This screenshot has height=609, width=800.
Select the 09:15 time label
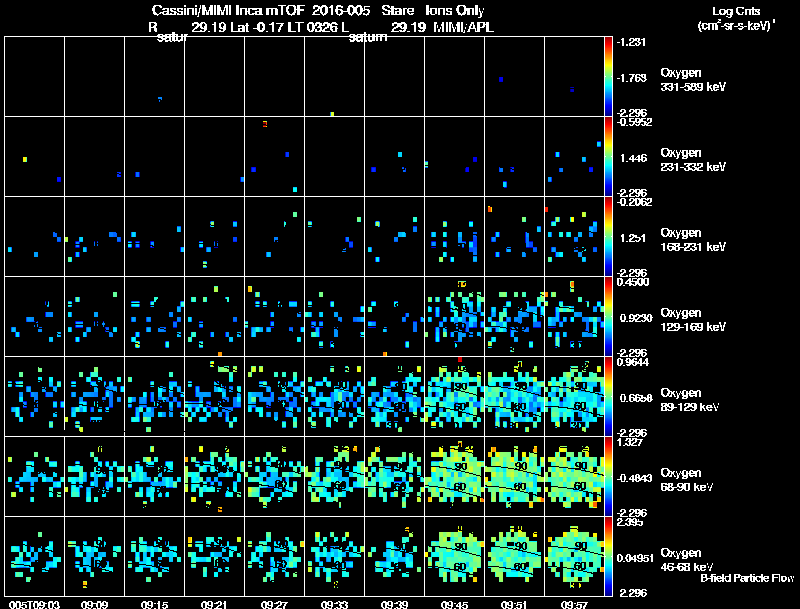155,604
